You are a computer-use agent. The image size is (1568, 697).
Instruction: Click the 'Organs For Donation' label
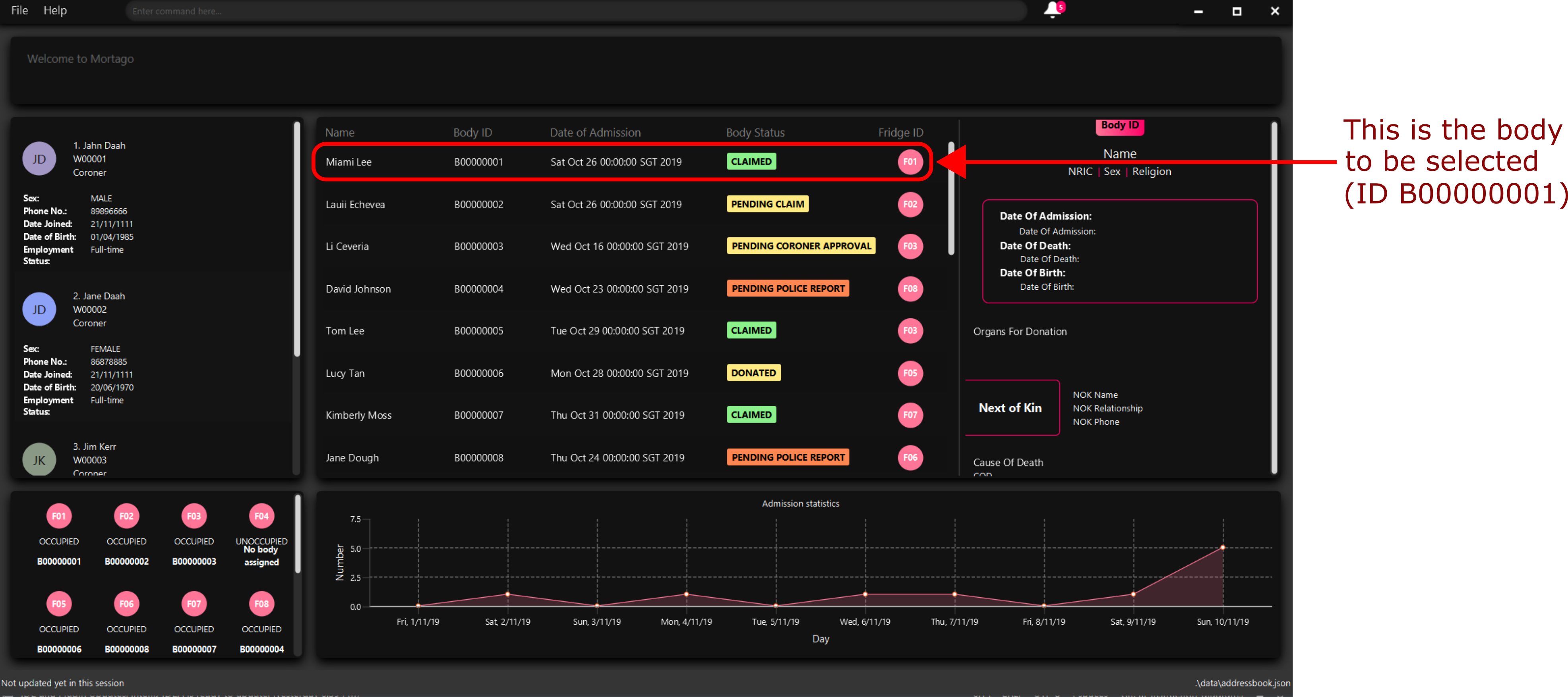(1020, 332)
